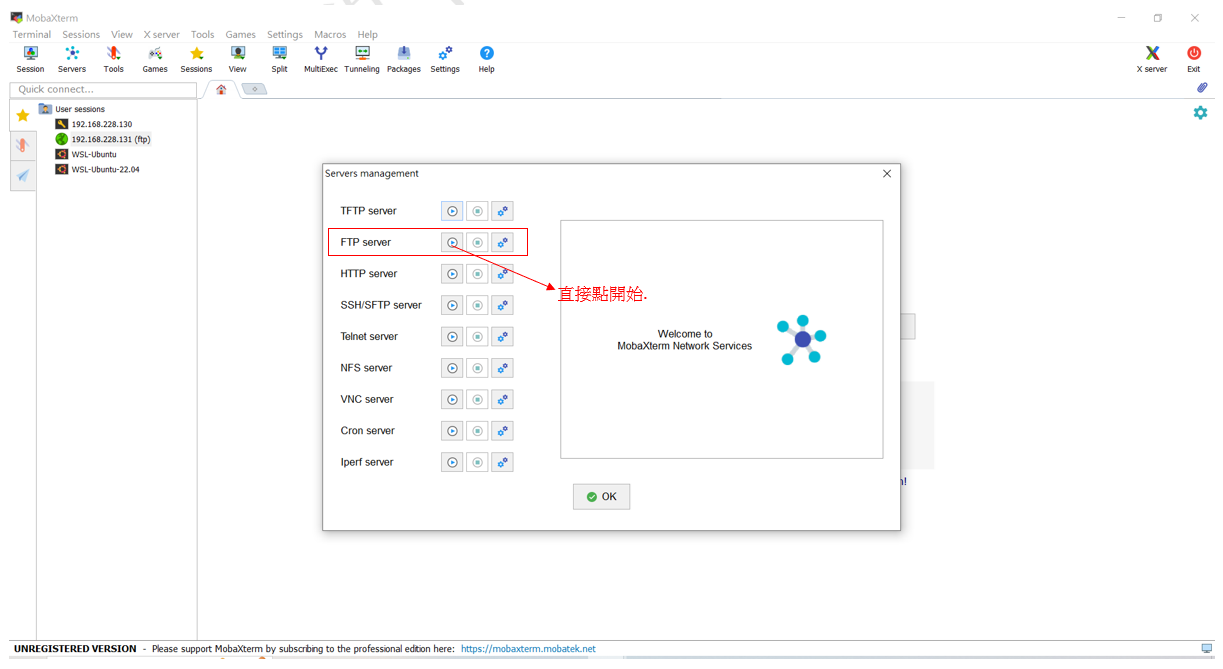This screenshot has height=669, width=1223.
Task: Click the Sessions star toolbar icon
Action: pyautogui.click(x=196, y=59)
